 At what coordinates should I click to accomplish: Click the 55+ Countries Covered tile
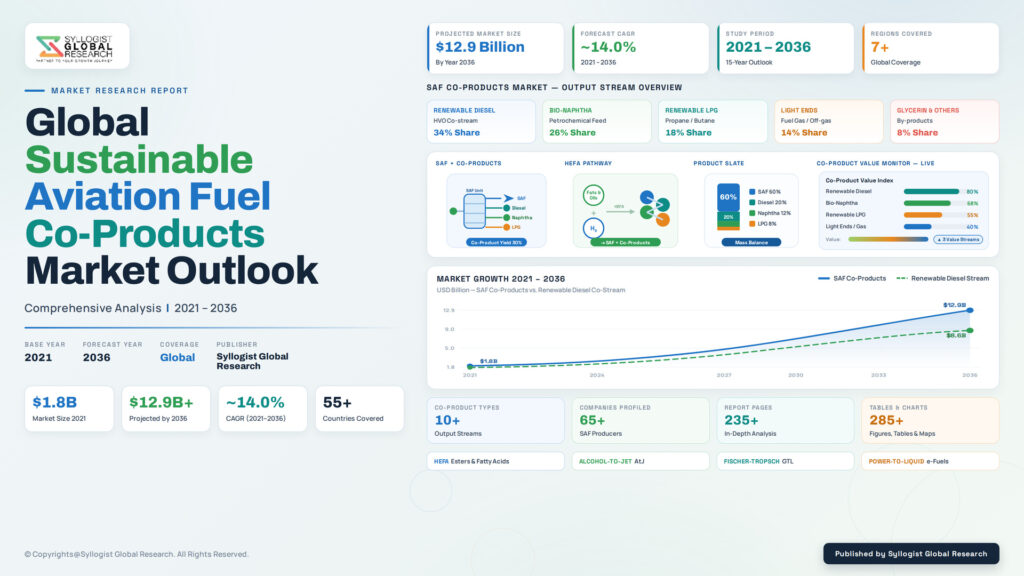[360, 409]
